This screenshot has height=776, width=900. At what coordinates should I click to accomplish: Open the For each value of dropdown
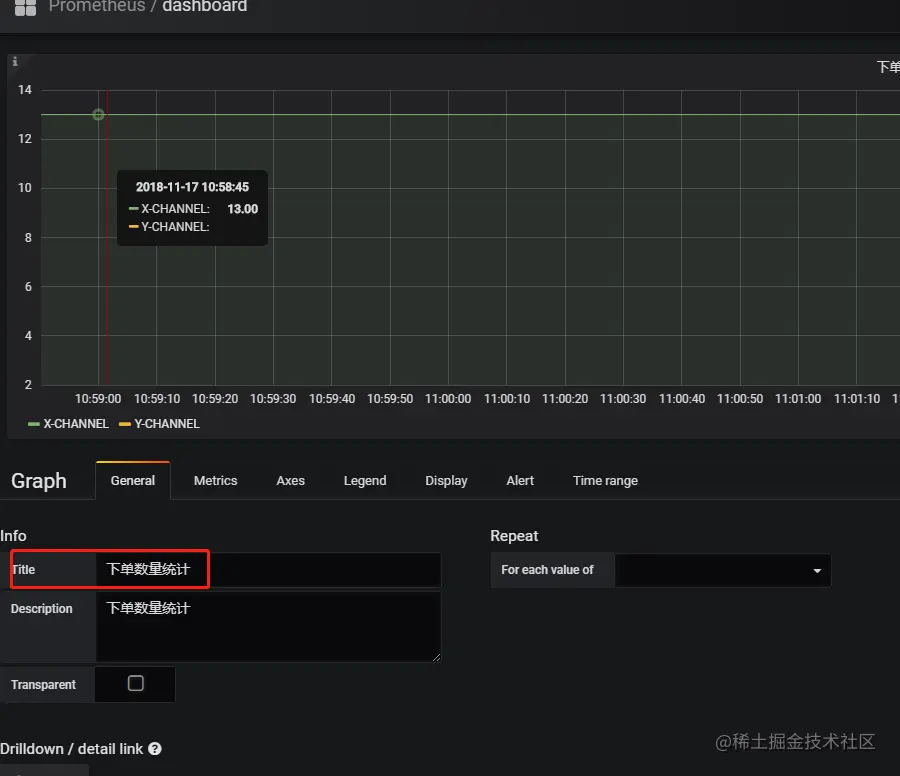pos(722,570)
